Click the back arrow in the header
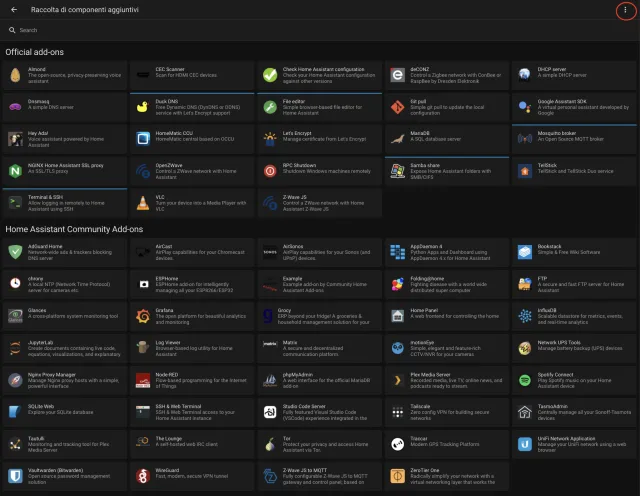640x496 pixels. point(14,10)
